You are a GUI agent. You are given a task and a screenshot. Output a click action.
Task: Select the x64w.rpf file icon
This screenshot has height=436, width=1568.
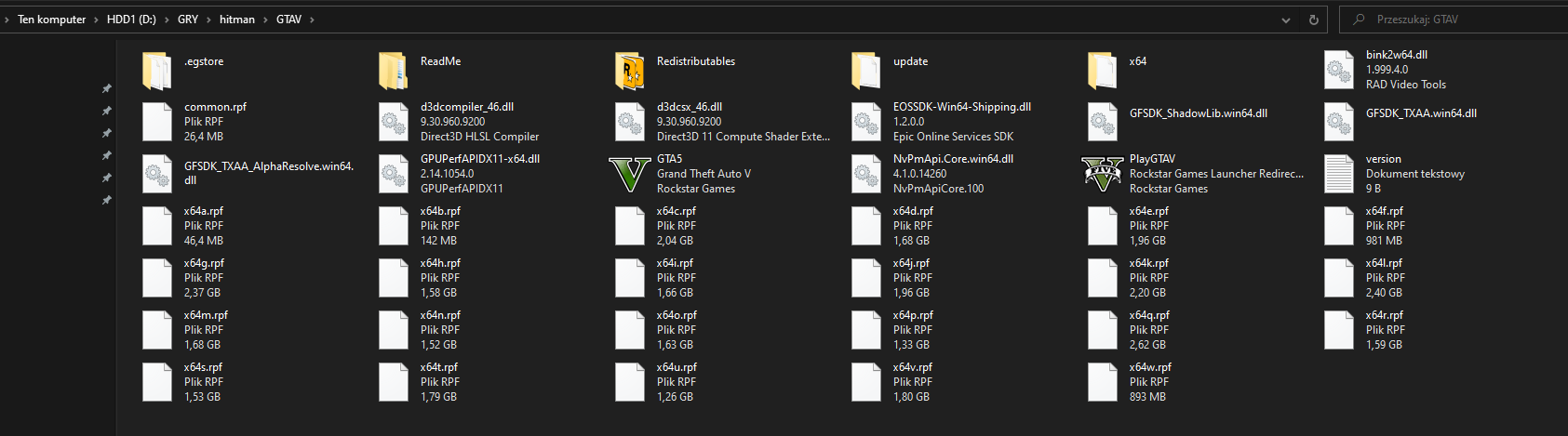pos(1102,382)
